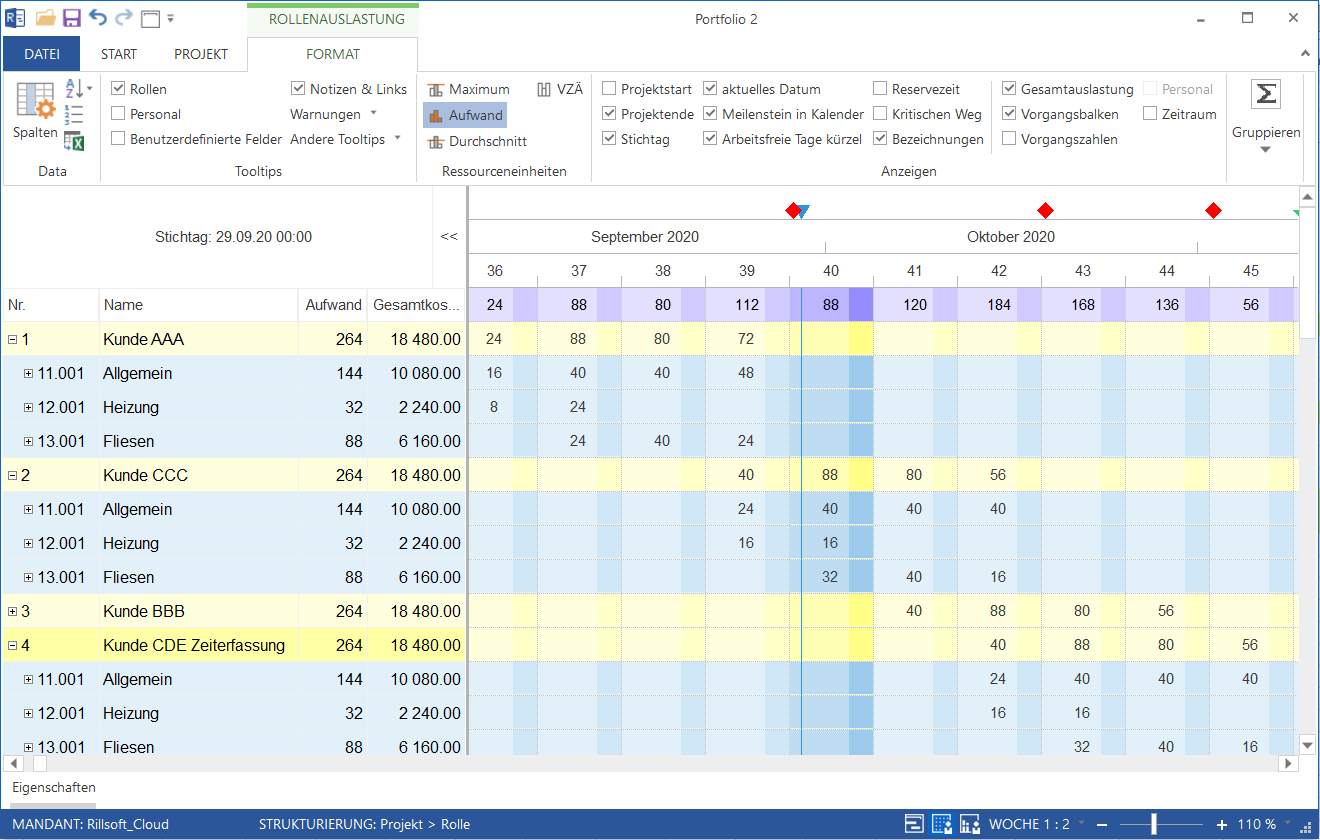Switch to the START ribbon tab

tap(119, 54)
